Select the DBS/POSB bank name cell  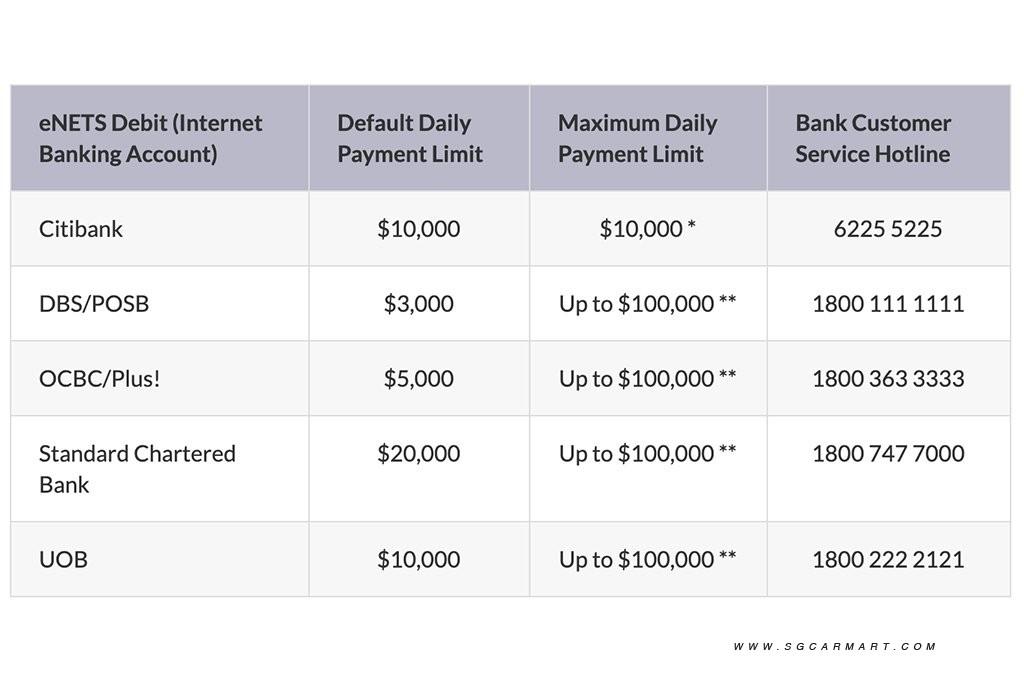coord(94,304)
